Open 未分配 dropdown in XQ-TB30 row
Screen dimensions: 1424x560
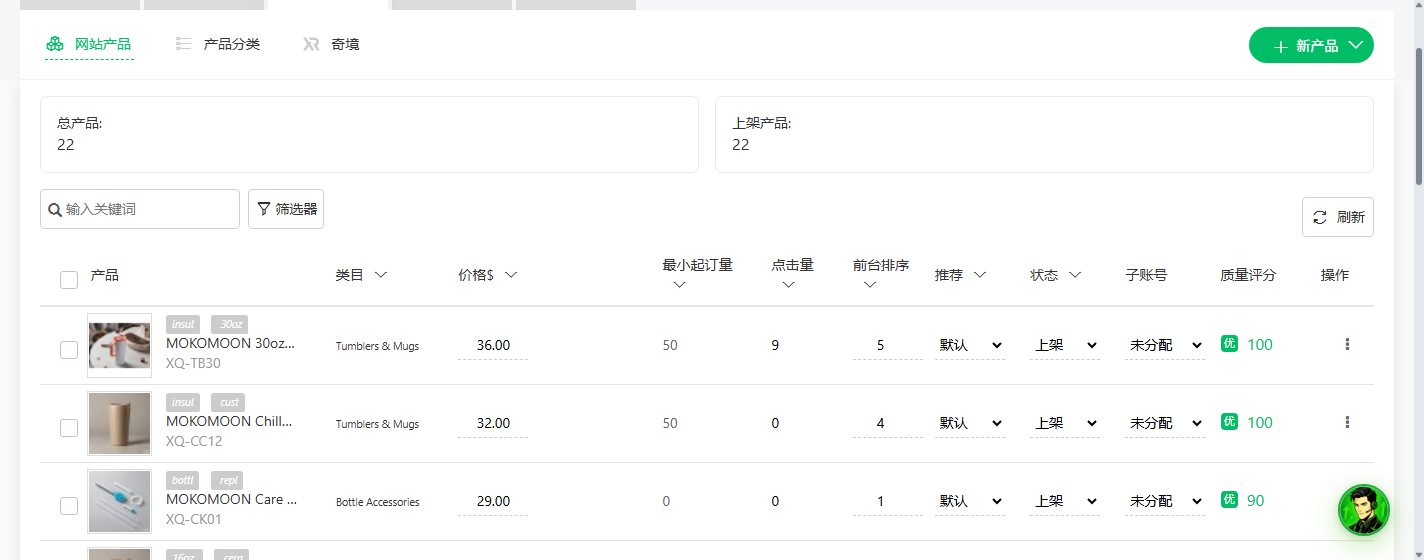[1165, 345]
